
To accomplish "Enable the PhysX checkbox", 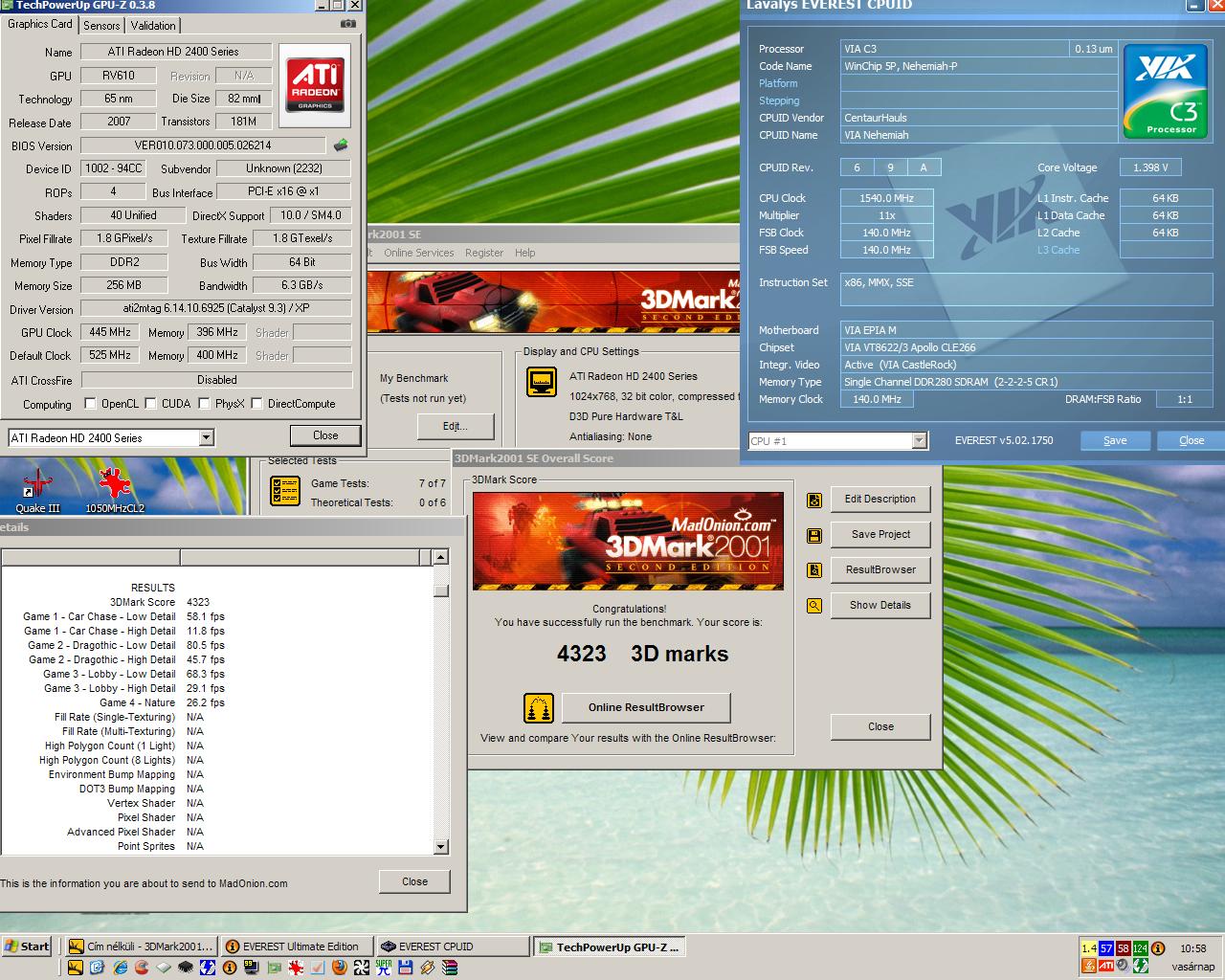I will pos(204,404).
